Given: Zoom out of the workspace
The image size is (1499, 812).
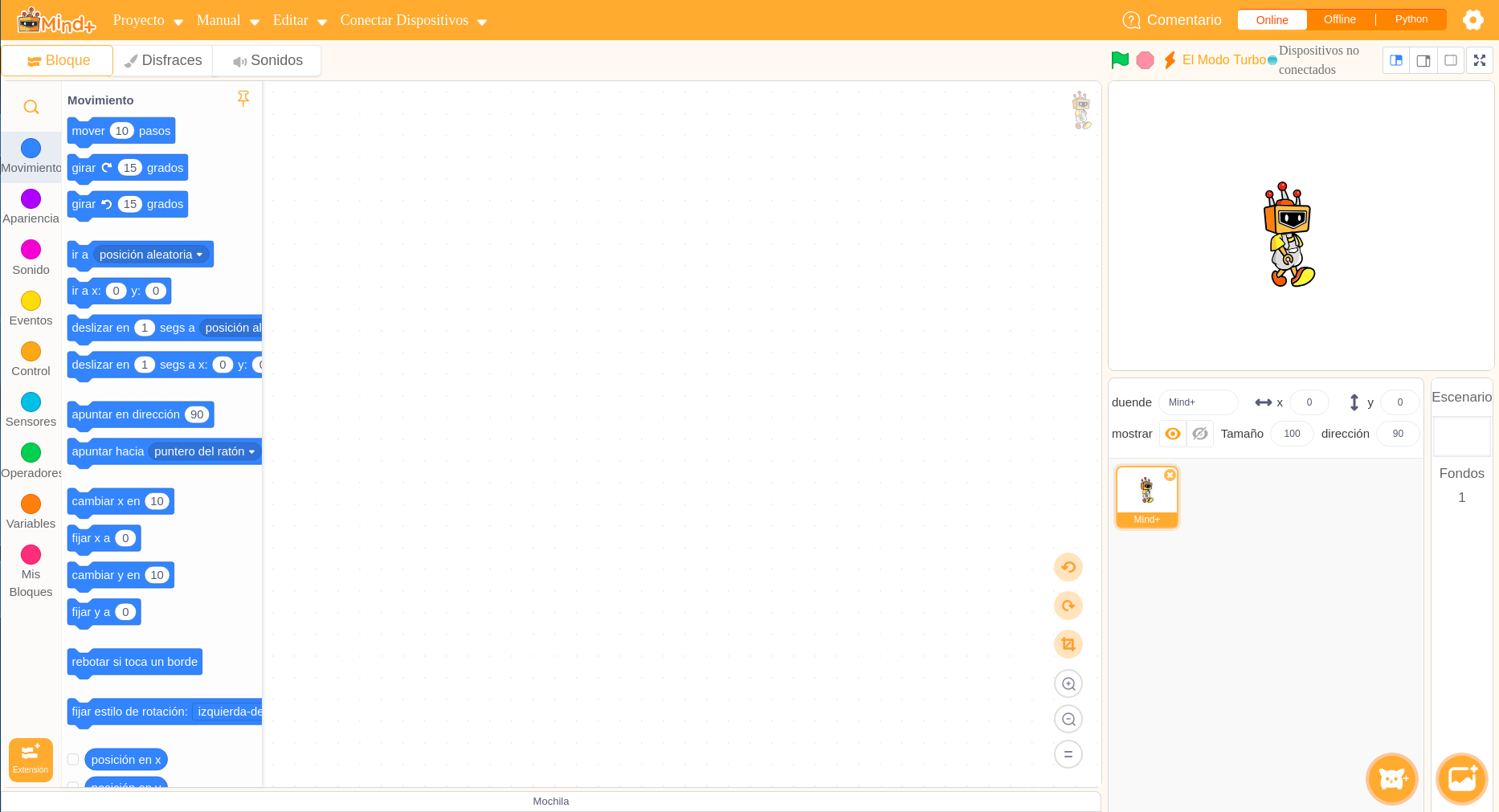Looking at the screenshot, I should (1068, 719).
